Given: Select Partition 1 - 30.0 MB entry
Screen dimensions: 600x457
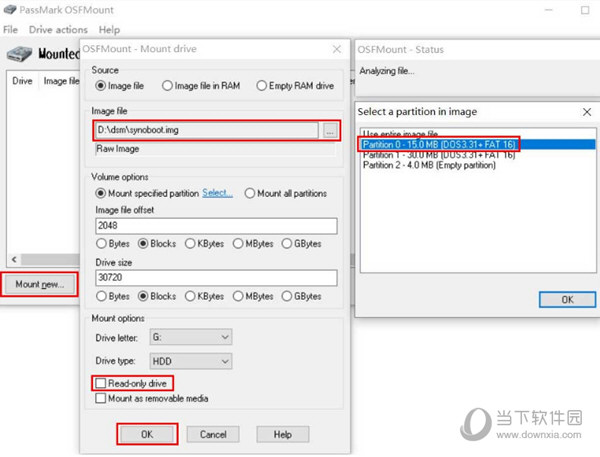Looking at the screenshot, I should point(478,155).
